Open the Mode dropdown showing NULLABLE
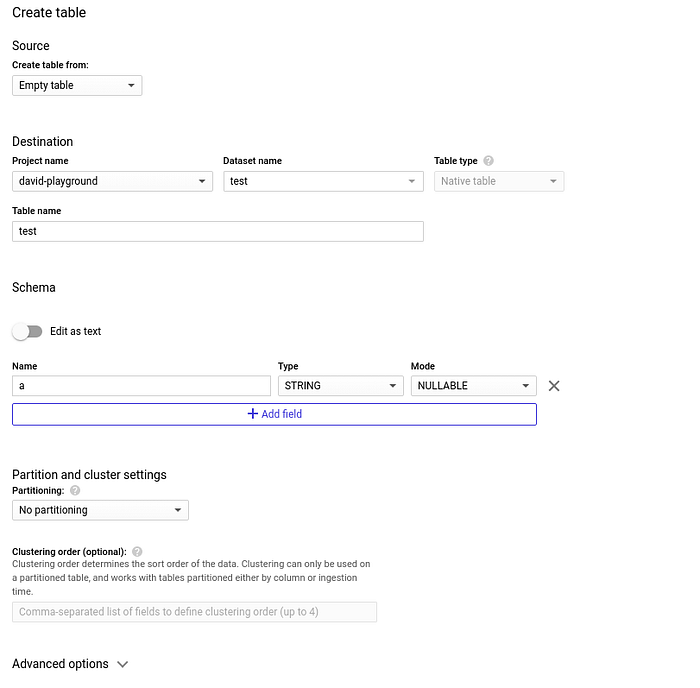Viewport: 700px width, 688px height. (473, 386)
